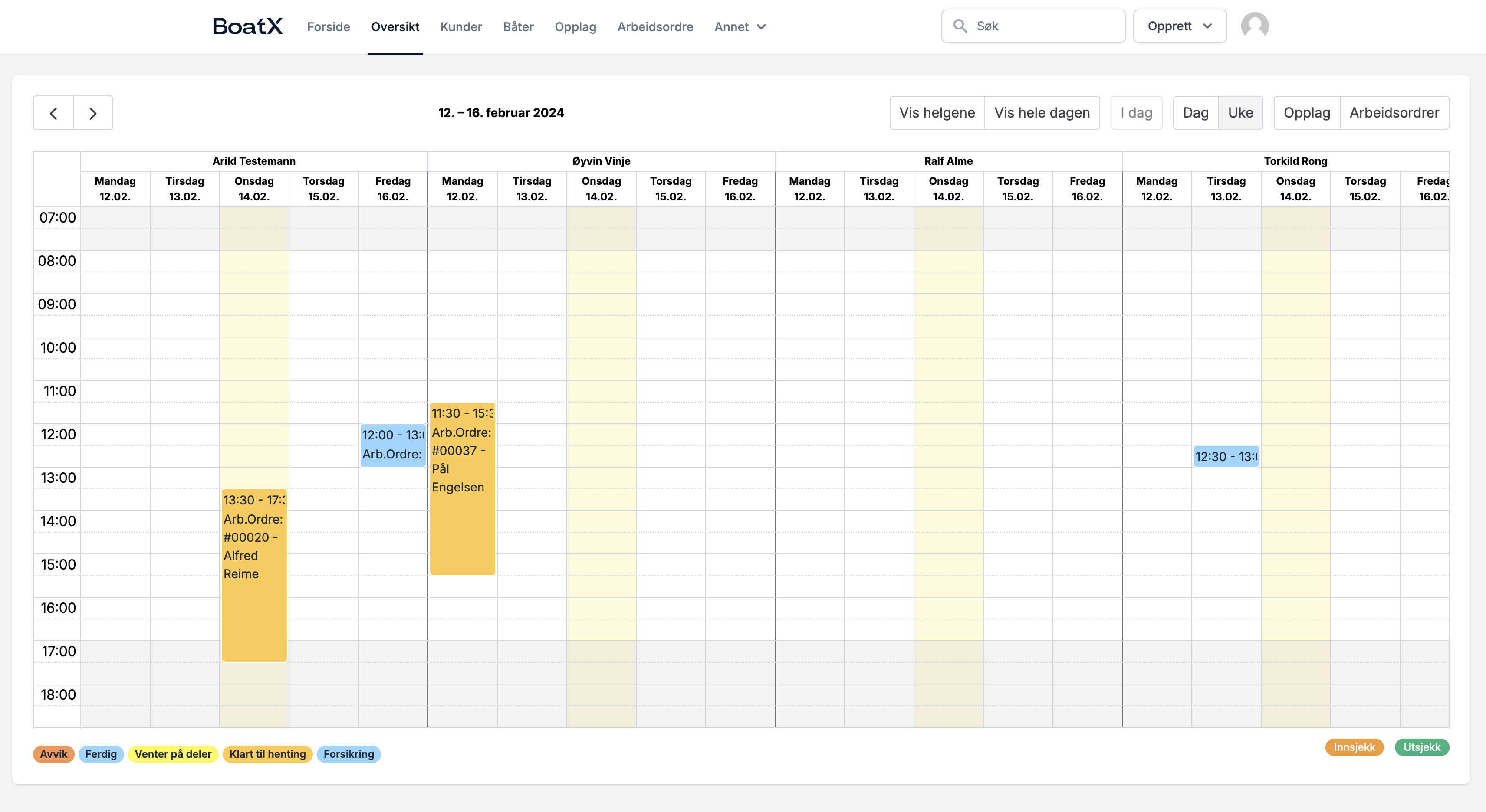Open the Båter tab

click(x=518, y=27)
